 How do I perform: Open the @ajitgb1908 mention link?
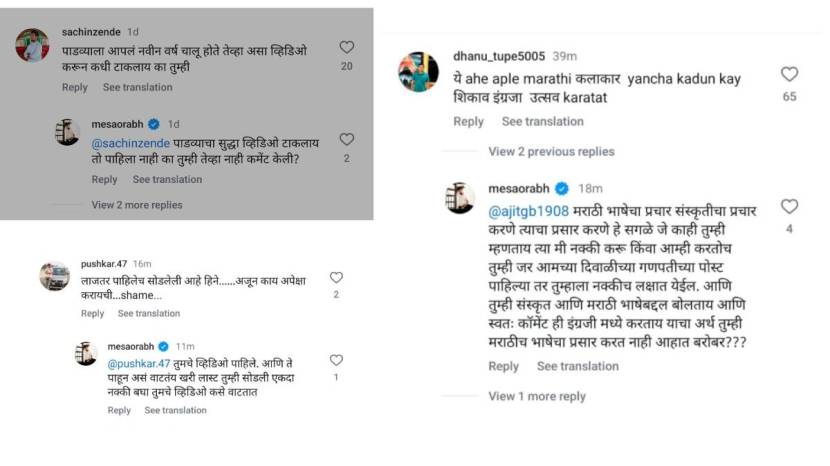click(529, 212)
